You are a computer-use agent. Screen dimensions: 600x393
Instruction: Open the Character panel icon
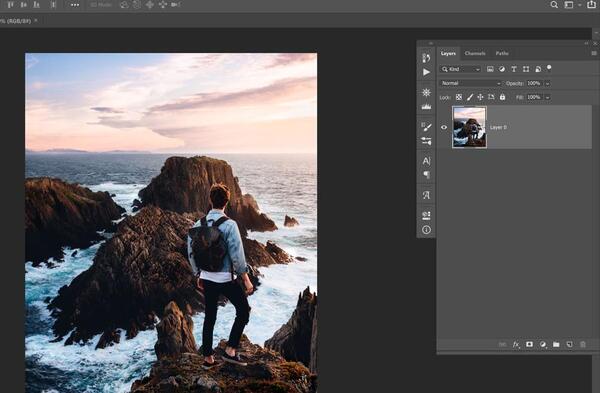426,161
